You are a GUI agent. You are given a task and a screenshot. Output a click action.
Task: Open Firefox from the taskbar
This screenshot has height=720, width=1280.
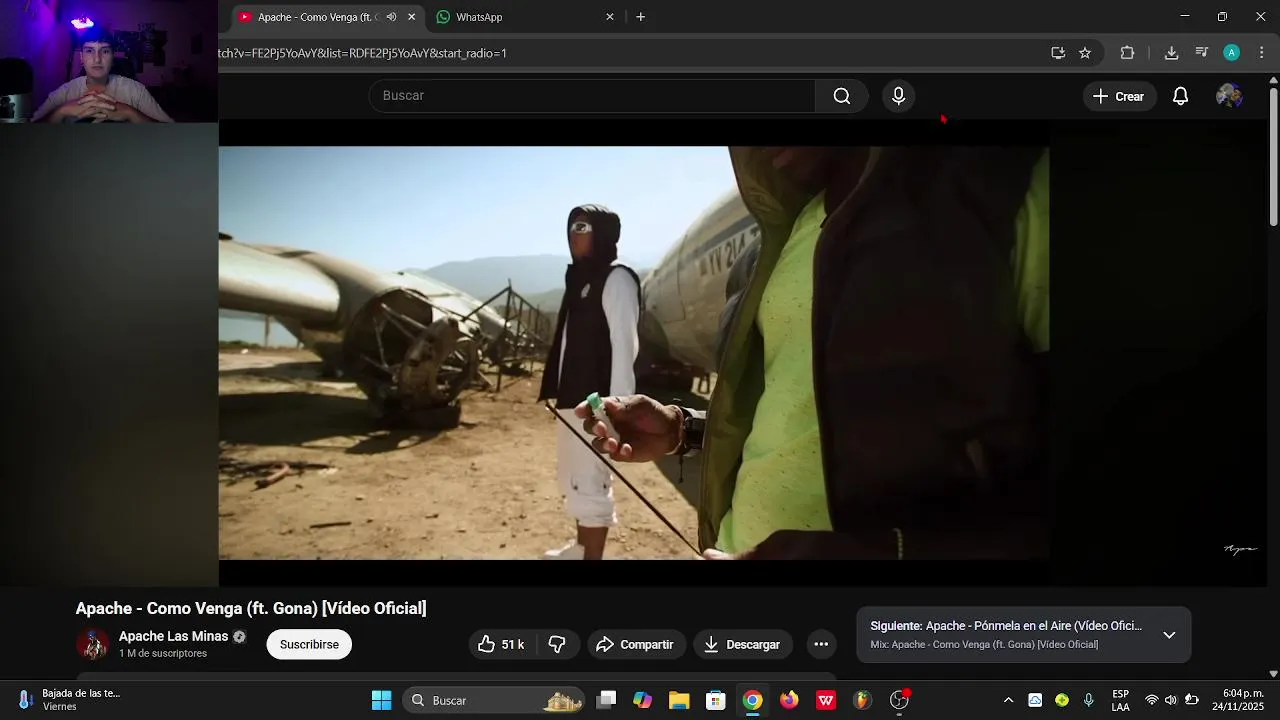pos(790,700)
